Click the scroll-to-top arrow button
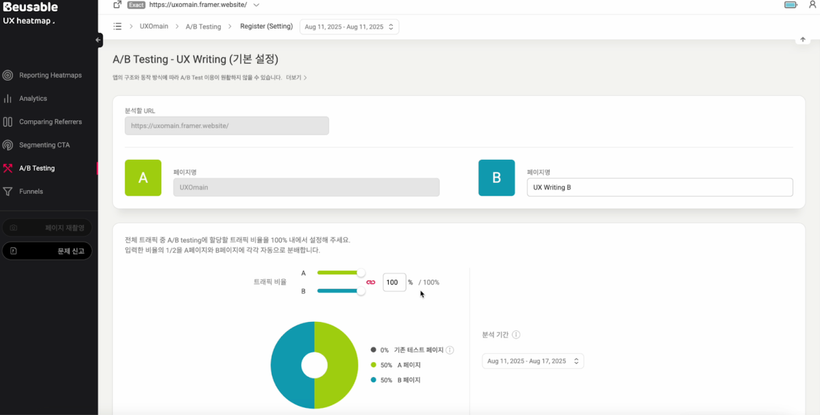 pos(802,40)
